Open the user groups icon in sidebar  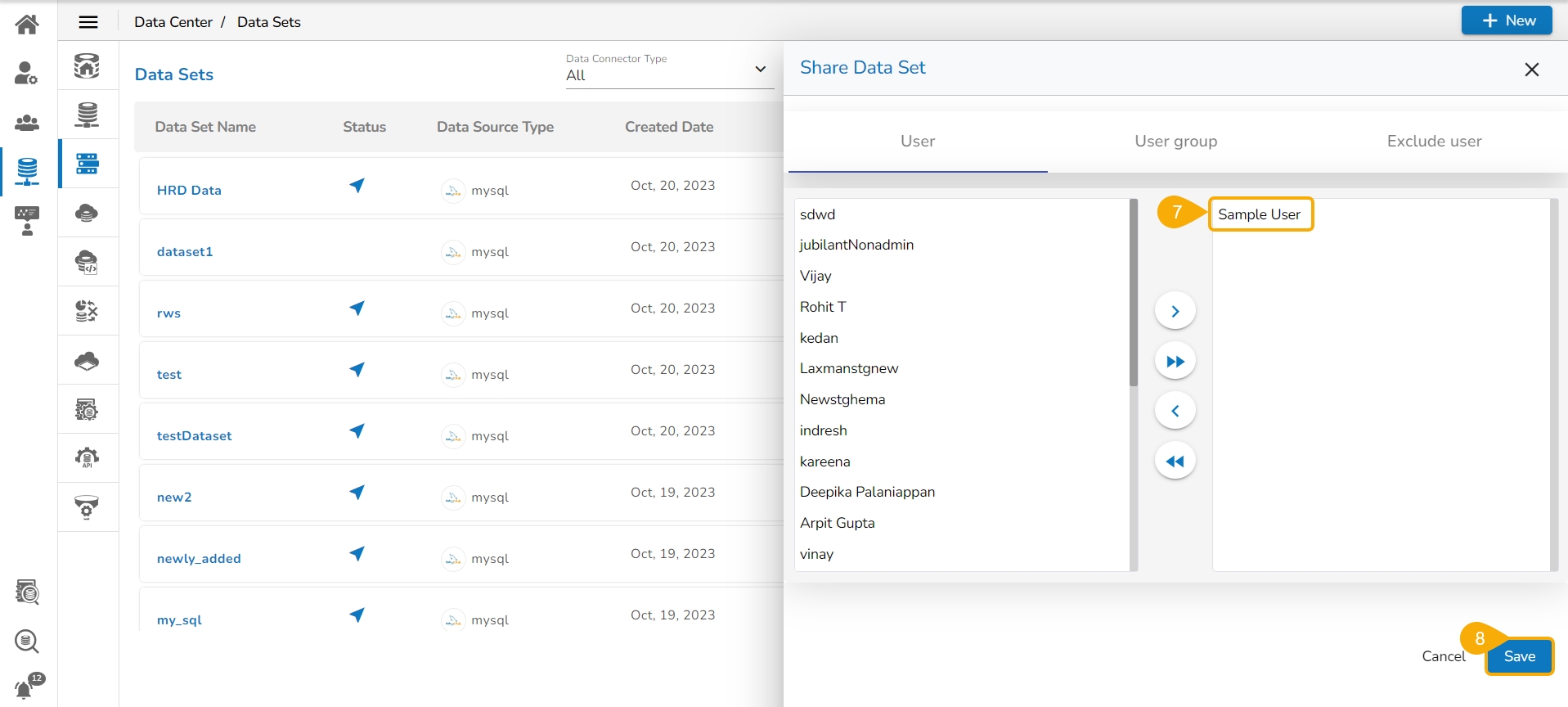click(27, 123)
